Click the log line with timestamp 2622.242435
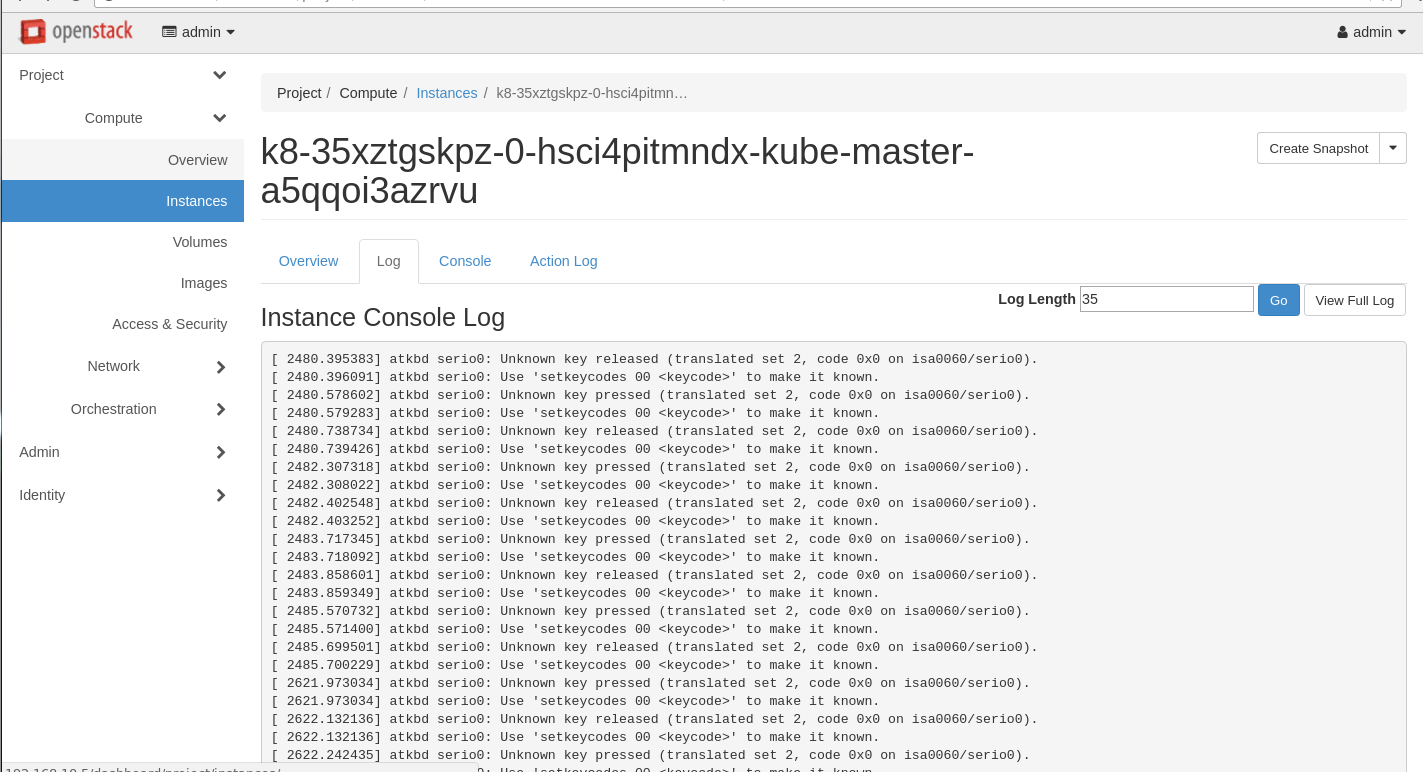This screenshot has height=772, width=1423. (x=651, y=755)
